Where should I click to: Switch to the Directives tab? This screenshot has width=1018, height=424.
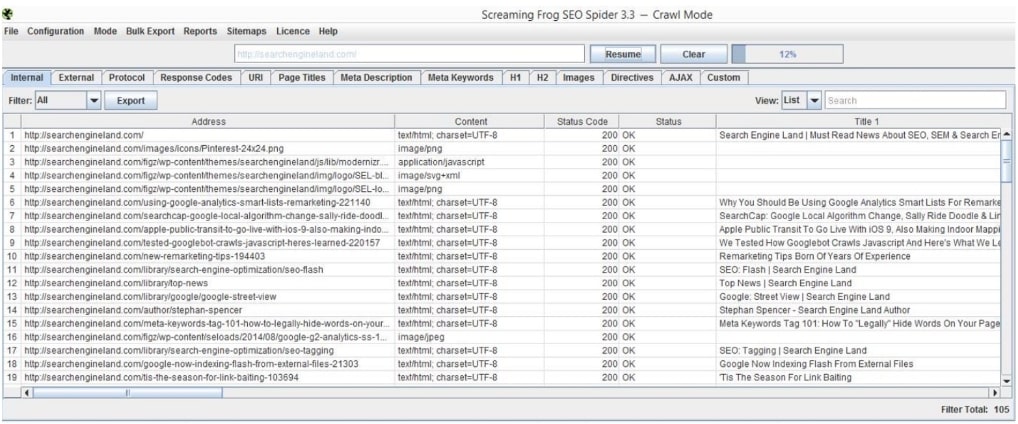(632, 77)
